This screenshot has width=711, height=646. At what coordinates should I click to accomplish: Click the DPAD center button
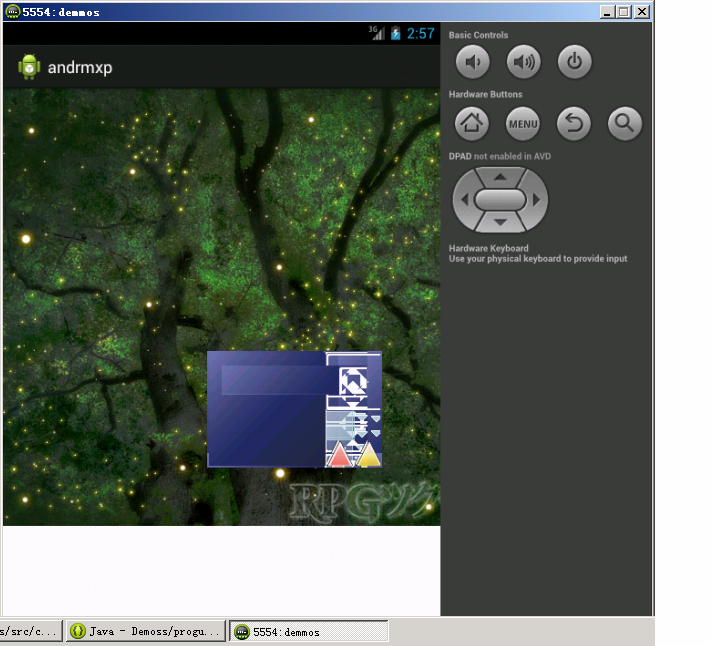500,199
